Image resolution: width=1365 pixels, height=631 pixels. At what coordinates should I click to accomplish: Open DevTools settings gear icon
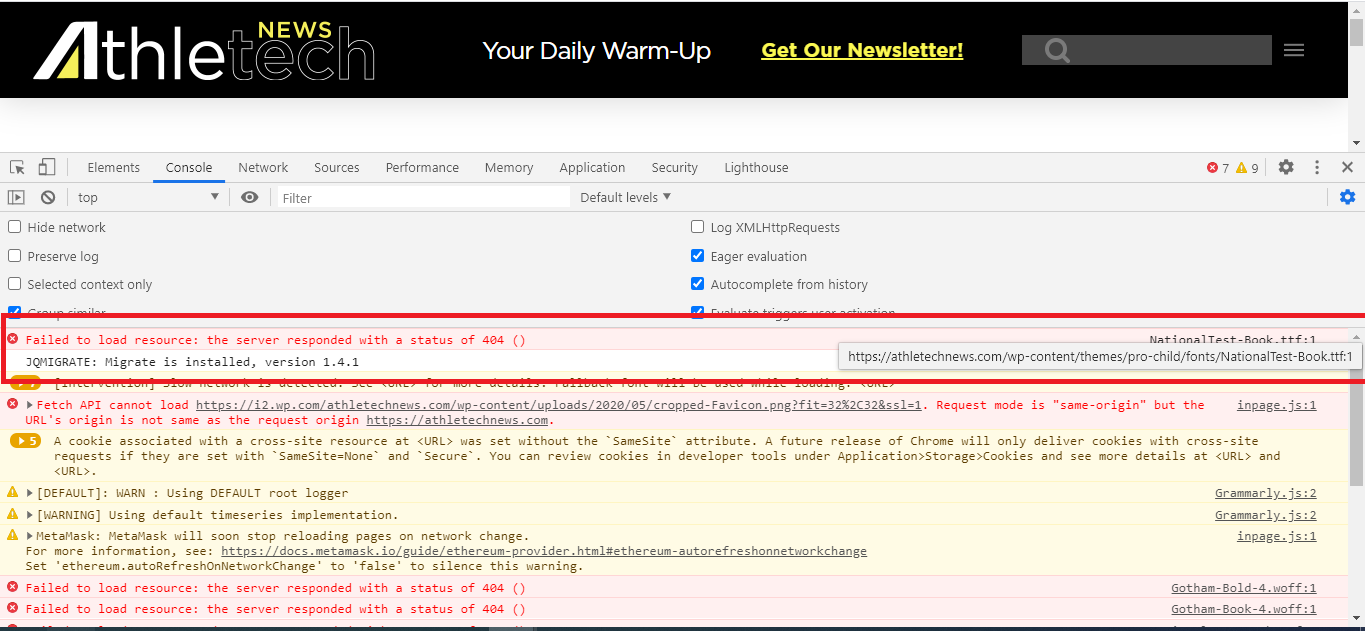[x=1286, y=167]
